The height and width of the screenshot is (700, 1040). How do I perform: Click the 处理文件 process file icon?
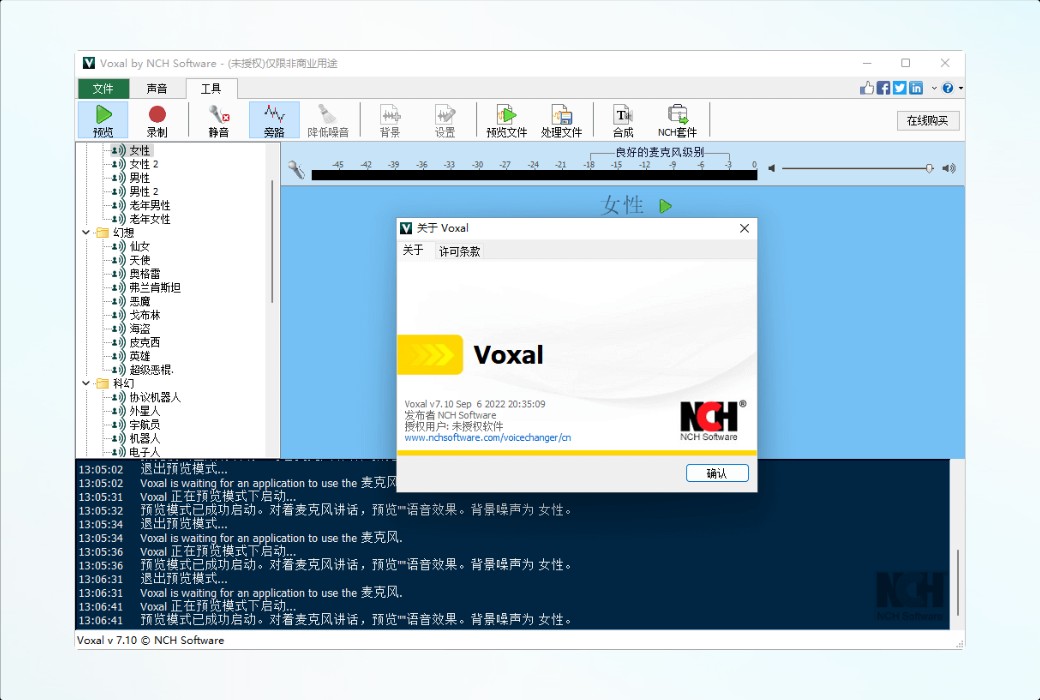[x=561, y=114]
